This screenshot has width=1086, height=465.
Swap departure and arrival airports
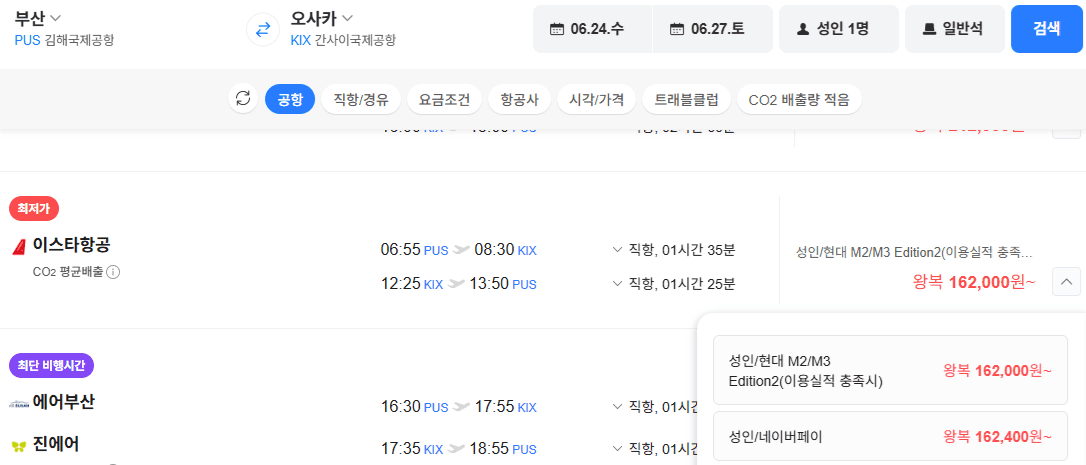click(263, 30)
